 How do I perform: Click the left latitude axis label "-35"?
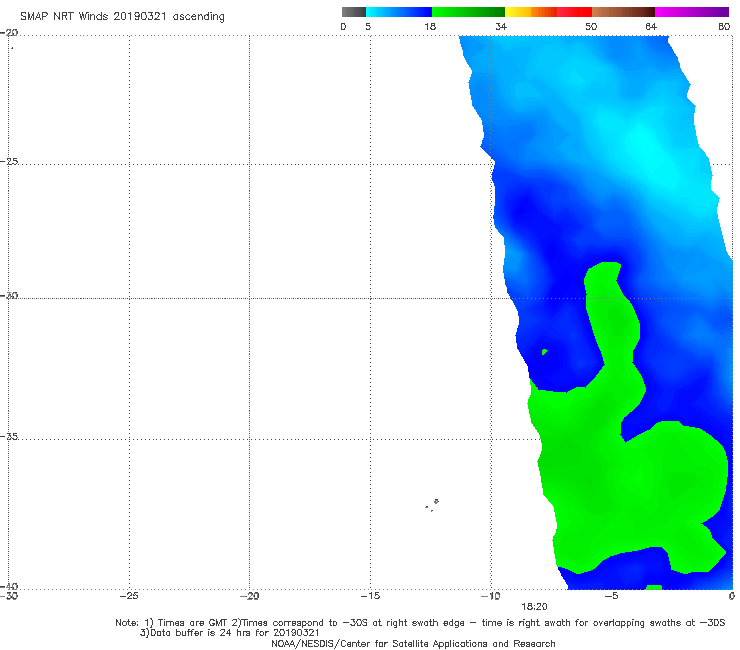click(x=9, y=437)
